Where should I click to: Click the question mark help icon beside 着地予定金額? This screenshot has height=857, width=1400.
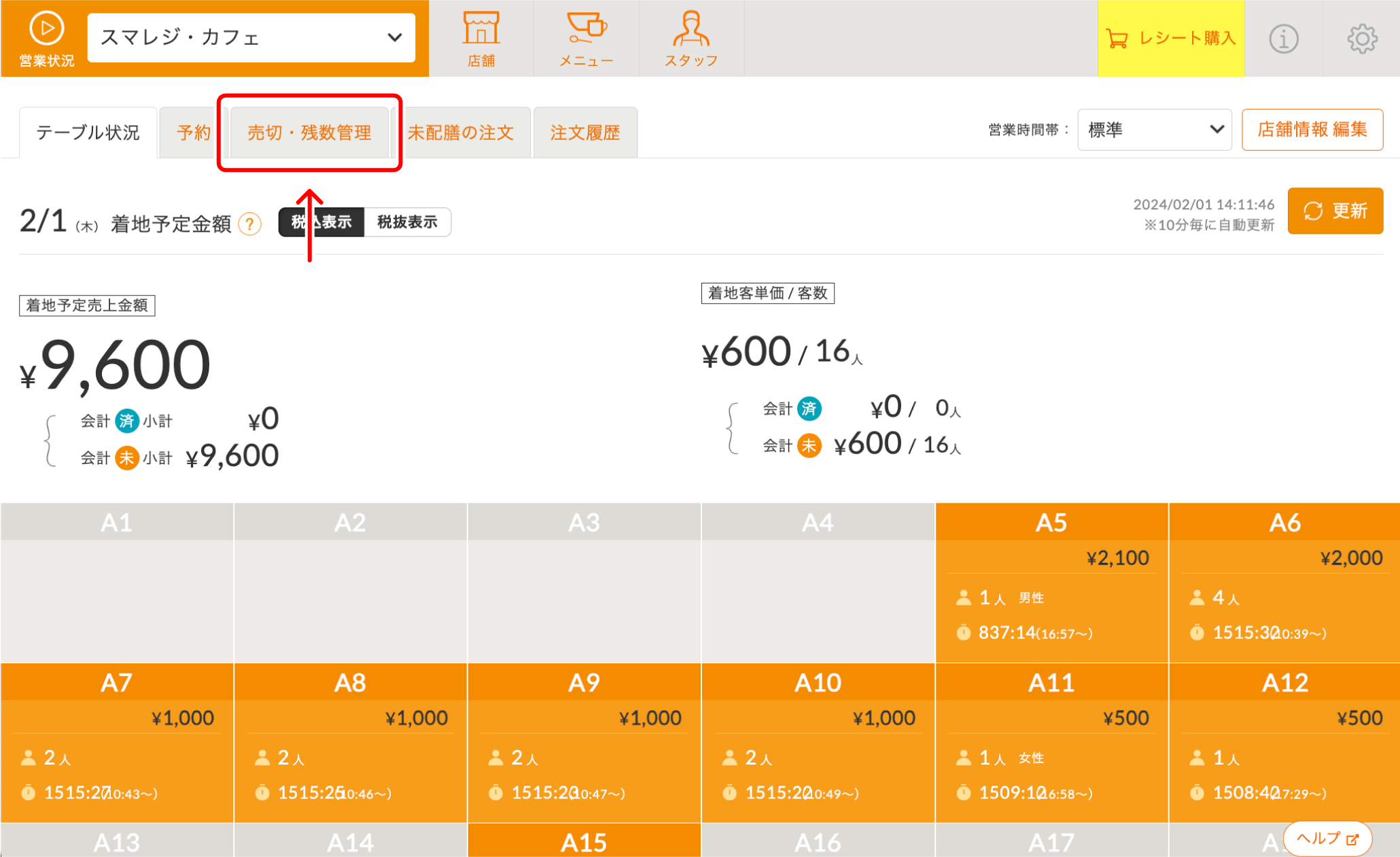click(x=250, y=224)
